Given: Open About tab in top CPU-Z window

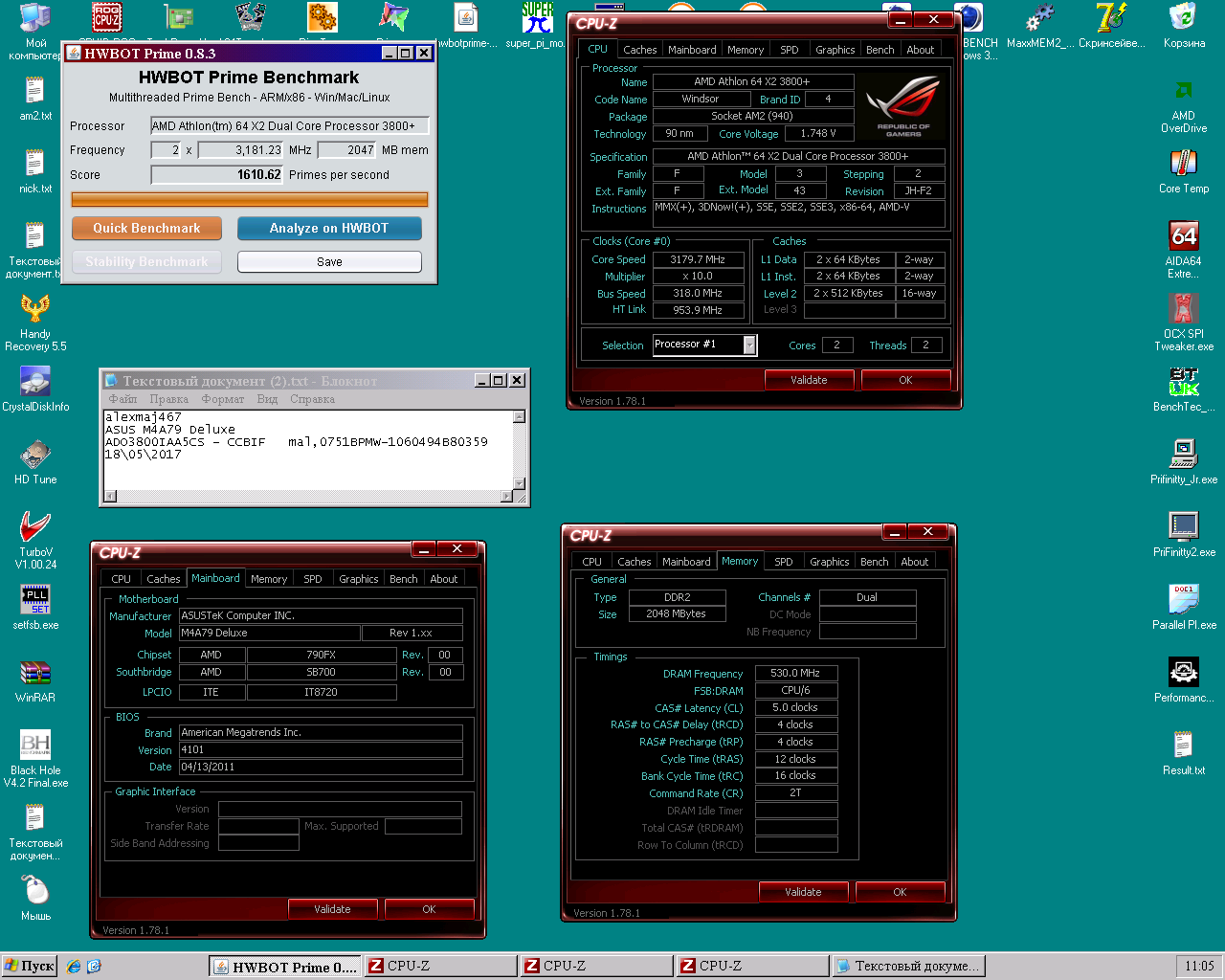Looking at the screenshot, I should (920, 50).
